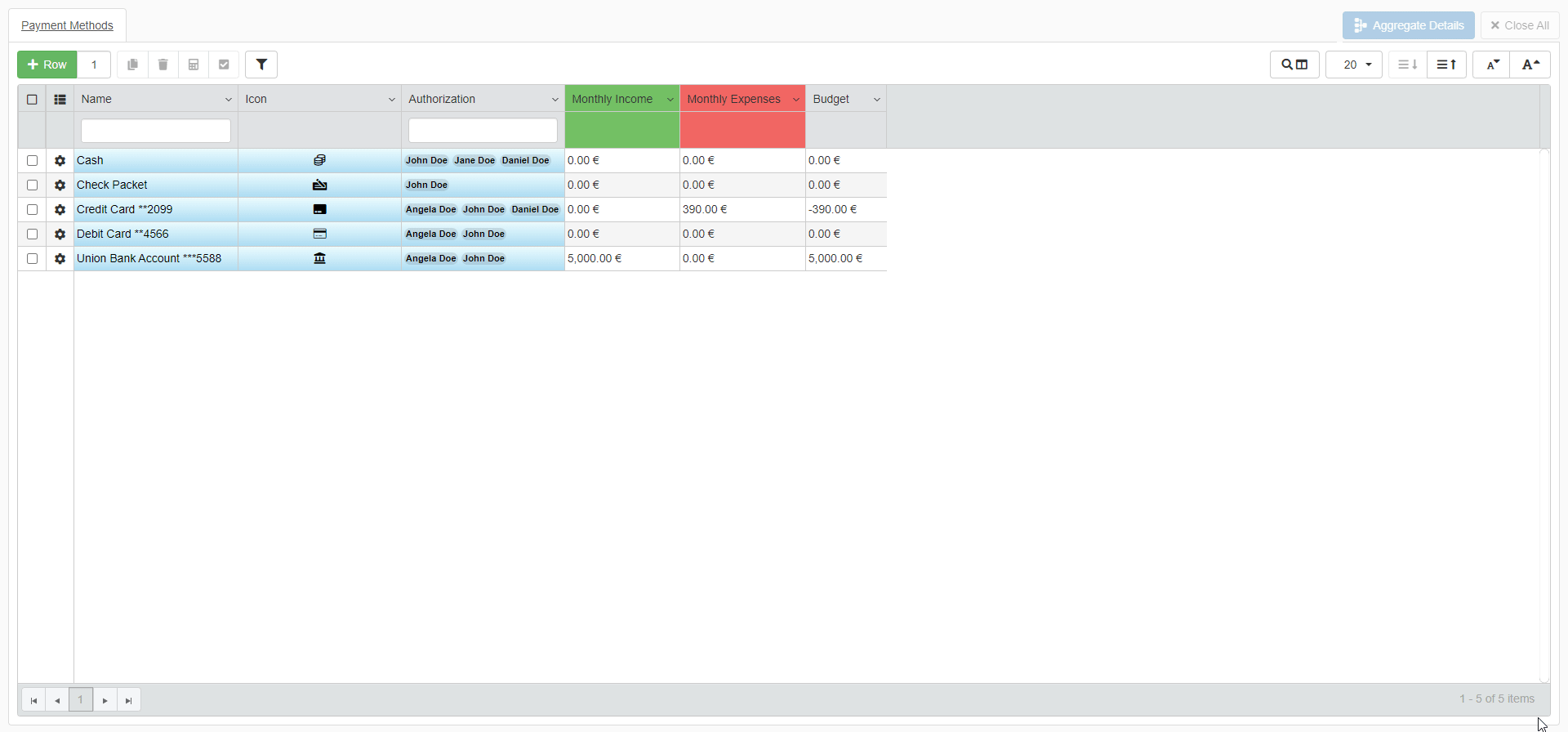This screenshot has width=1568, height=732.
Task: Add a new row with Row button
Action: click(x=47, y=65)
